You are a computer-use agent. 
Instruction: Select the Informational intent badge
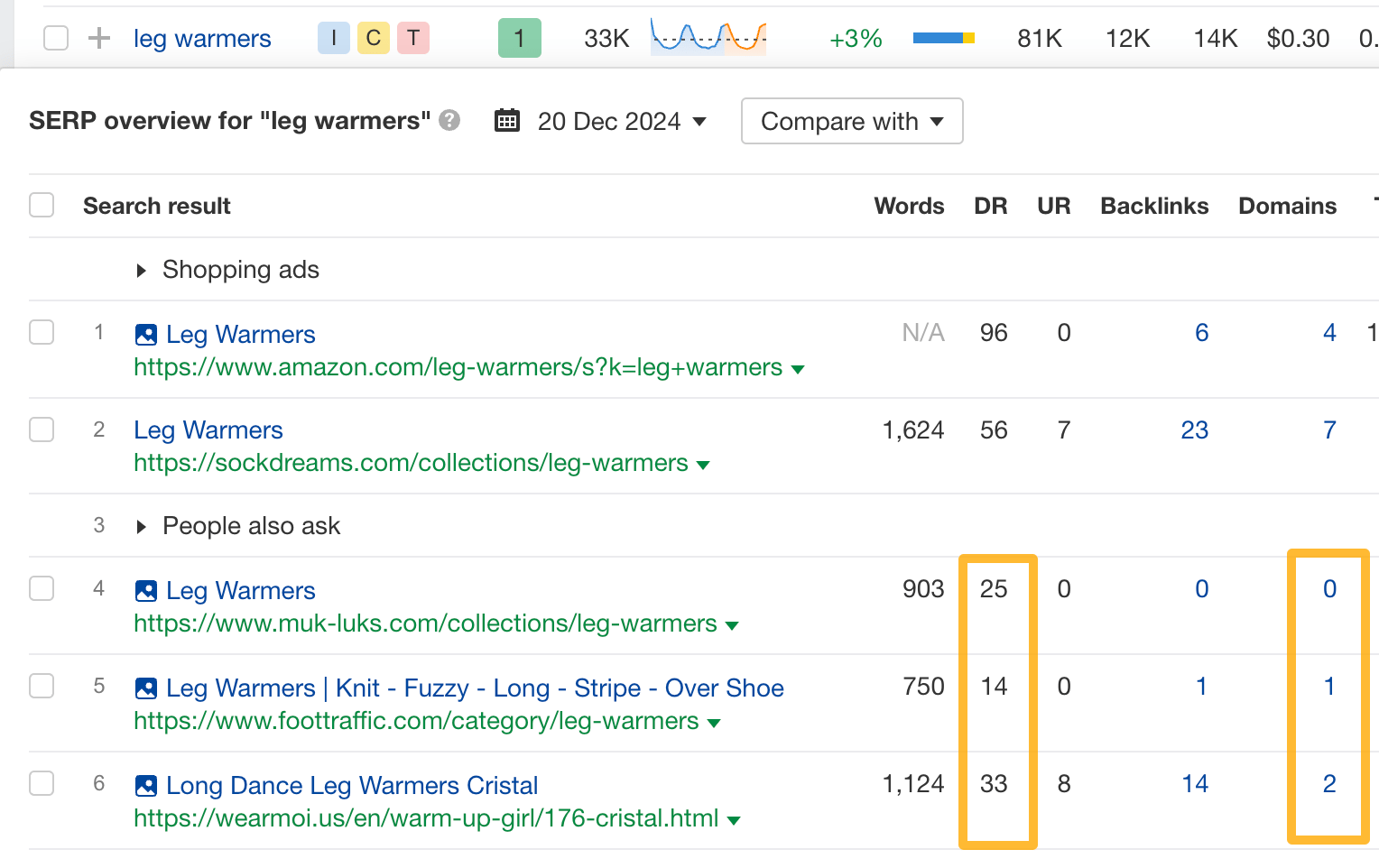click(333, 38)
